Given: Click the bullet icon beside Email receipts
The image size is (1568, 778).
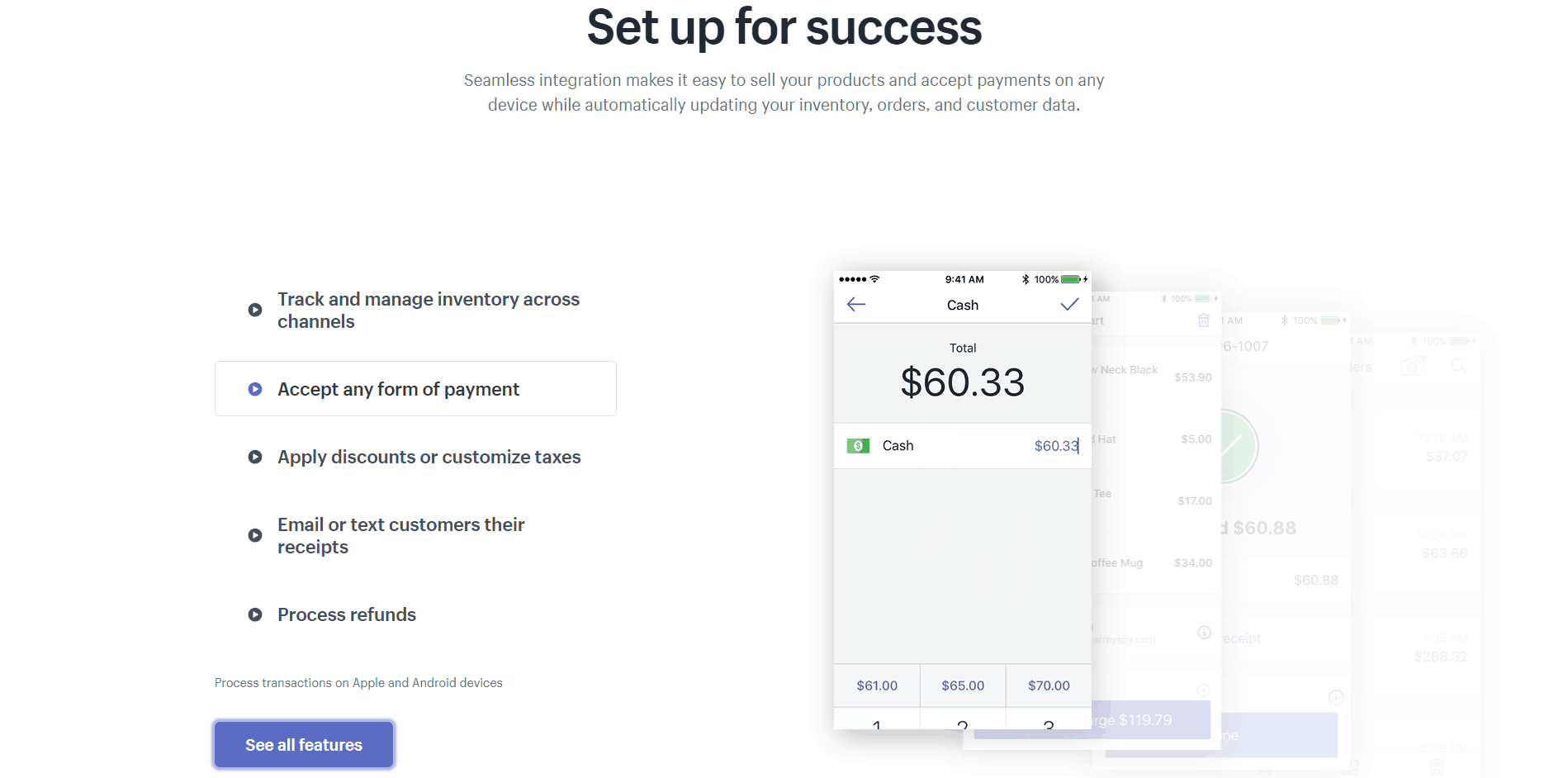Looking at the screenshot, I should coord(255,536).
